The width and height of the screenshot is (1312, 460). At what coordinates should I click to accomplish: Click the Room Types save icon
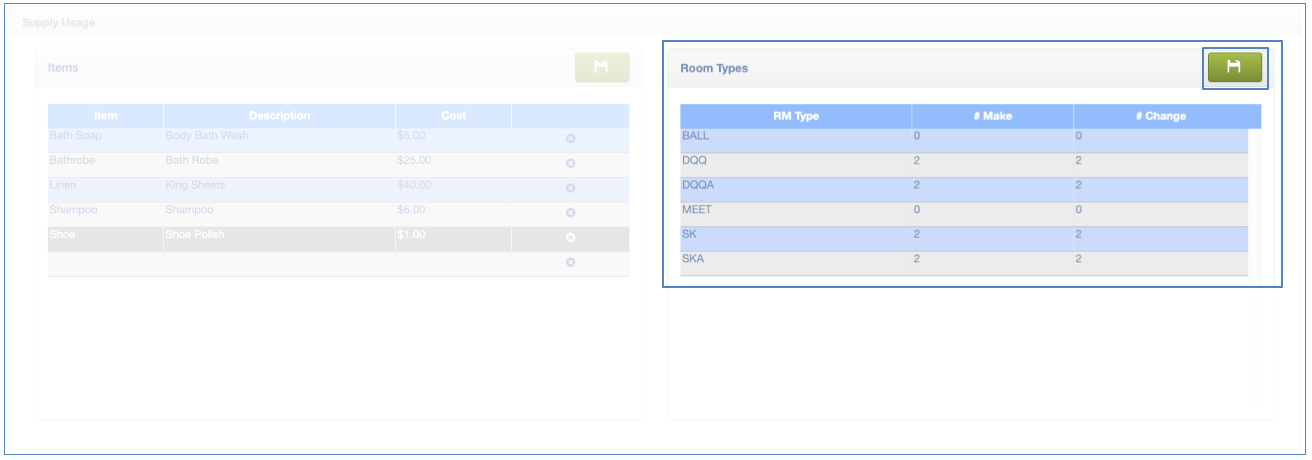[1234, 67]
